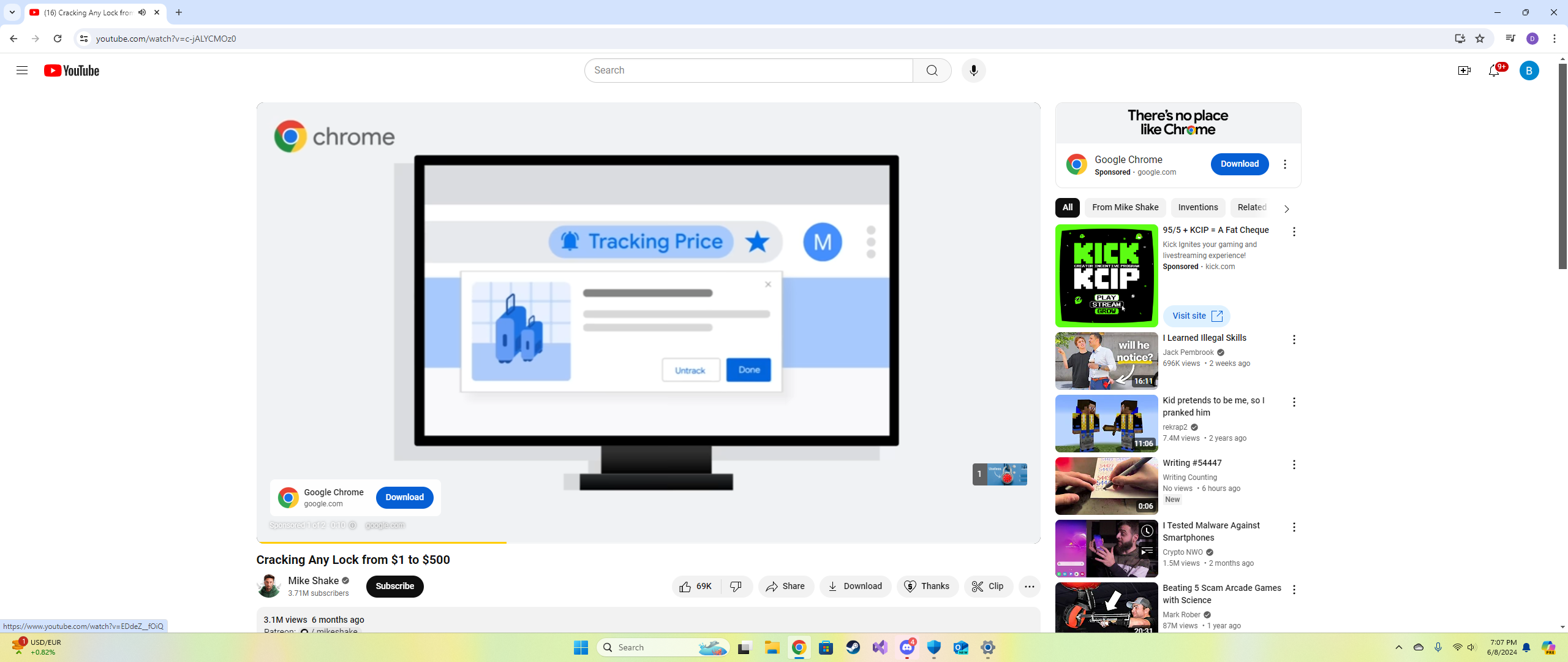The width and height of the screenshot is (1568, 662).
Task: Dislike the video with thumbs down
Action: (x=736, y=586)
